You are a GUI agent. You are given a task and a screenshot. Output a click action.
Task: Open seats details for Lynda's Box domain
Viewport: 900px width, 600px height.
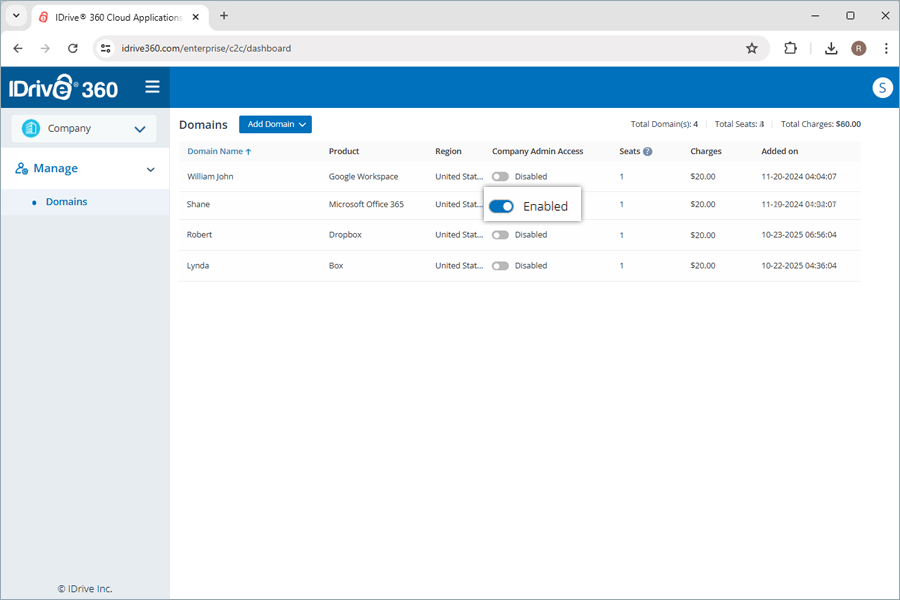point(621,265)
